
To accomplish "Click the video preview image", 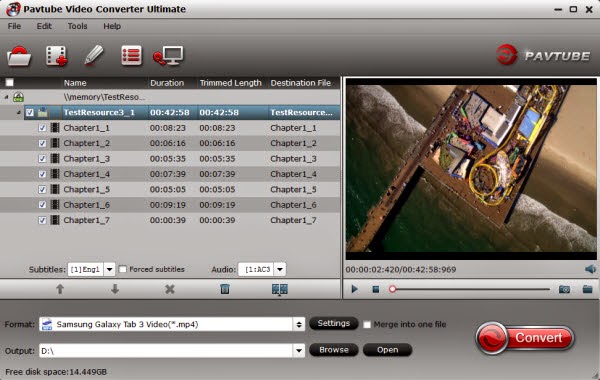I will point(471,169).
